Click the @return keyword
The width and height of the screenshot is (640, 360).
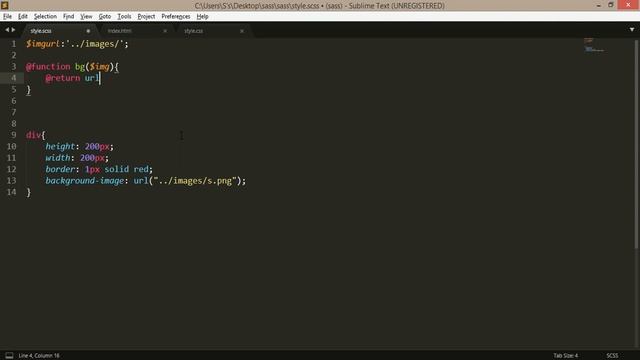click(x=63, y=78)
